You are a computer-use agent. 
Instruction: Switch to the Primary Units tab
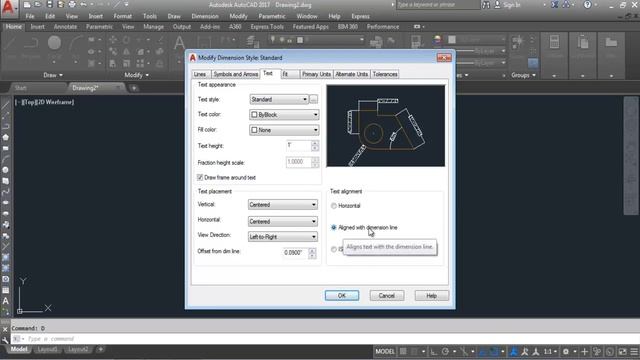coord(316,74)
